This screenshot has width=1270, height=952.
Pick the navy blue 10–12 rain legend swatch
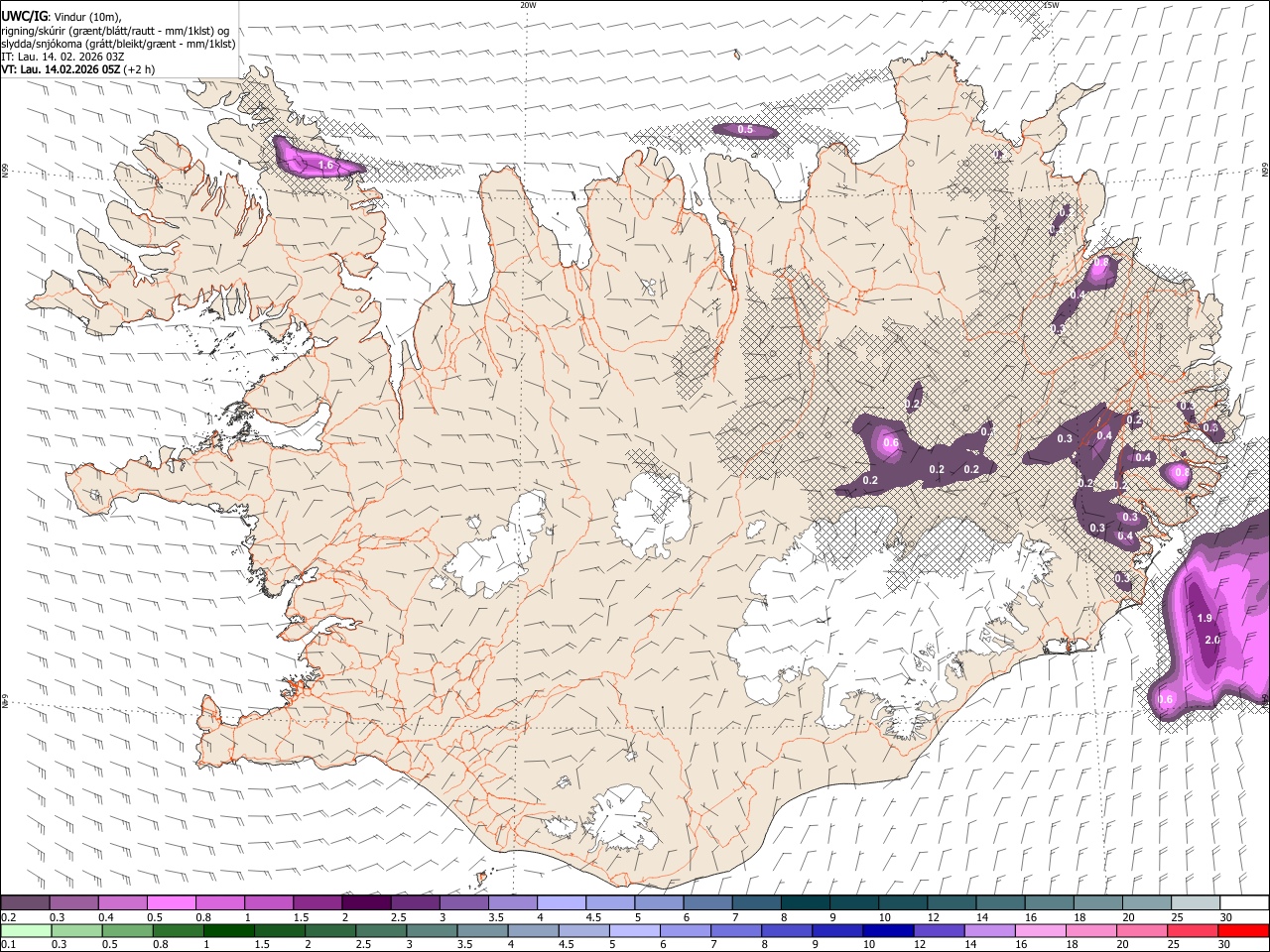(886, 931)
